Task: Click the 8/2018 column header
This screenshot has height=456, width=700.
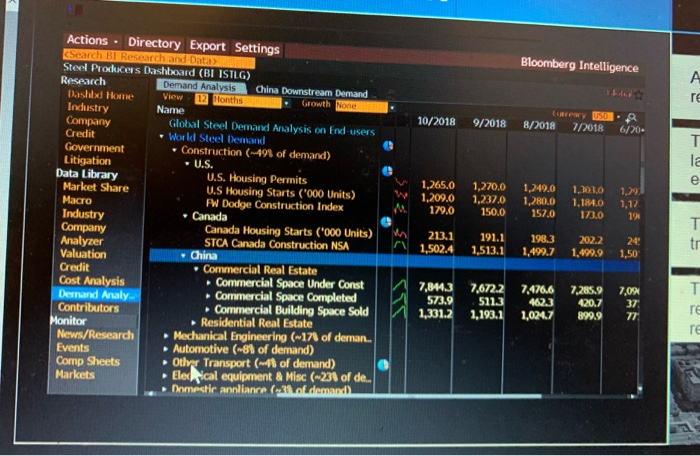Action: point(539,125)
